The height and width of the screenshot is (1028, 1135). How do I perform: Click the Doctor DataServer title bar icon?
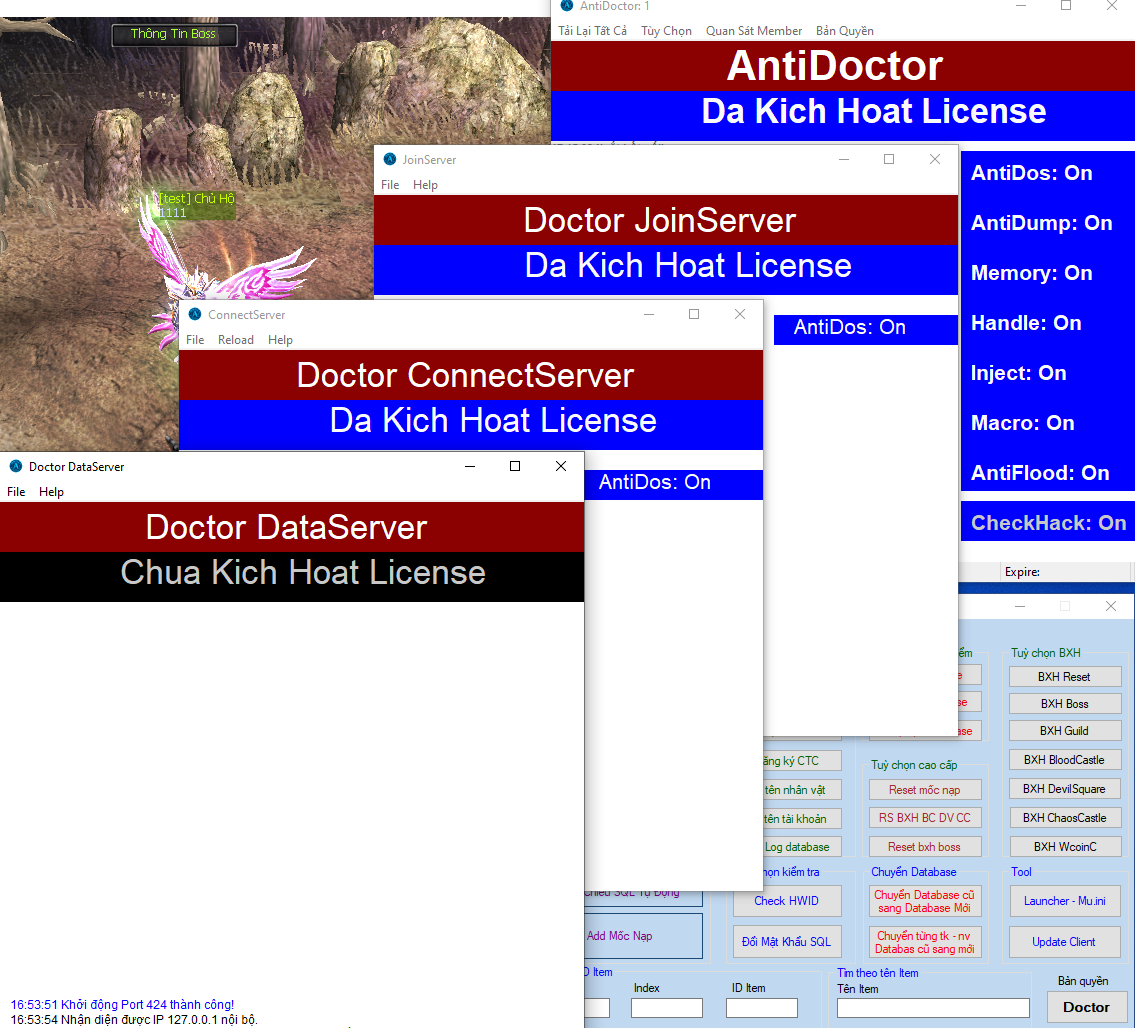click(16, 466)
